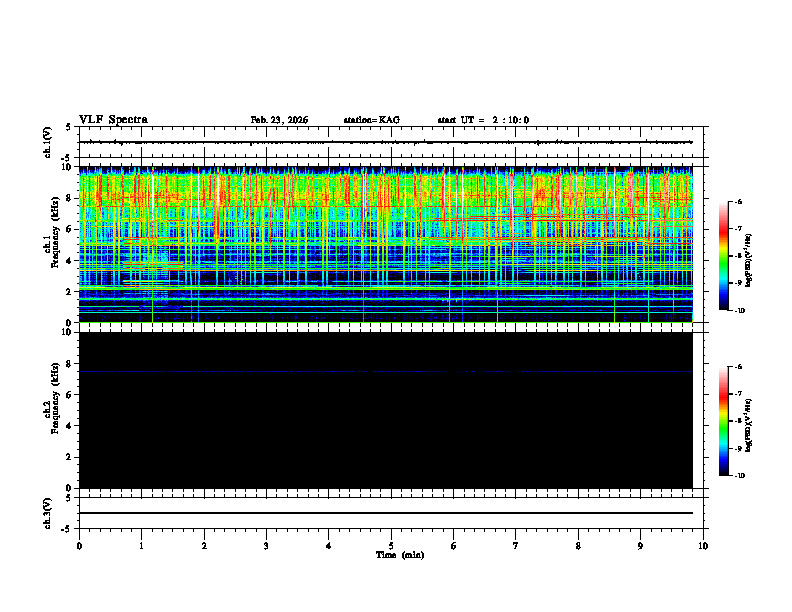Click the "ch.3(V)" axis label of bottom strip

tap(48, 513)
